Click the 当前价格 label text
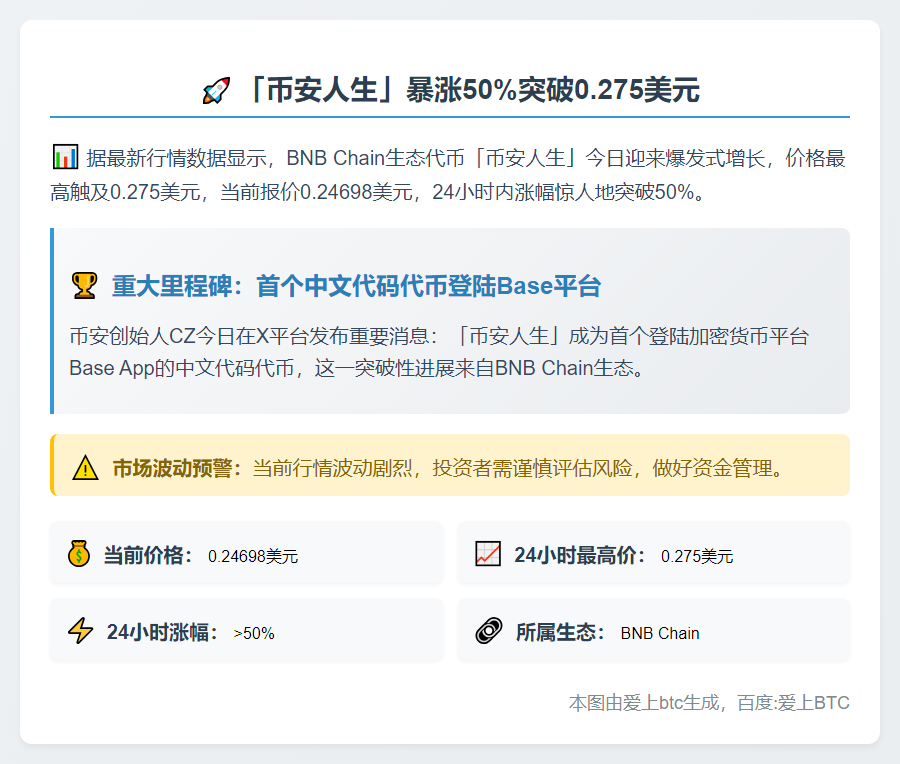 point(148,555)
